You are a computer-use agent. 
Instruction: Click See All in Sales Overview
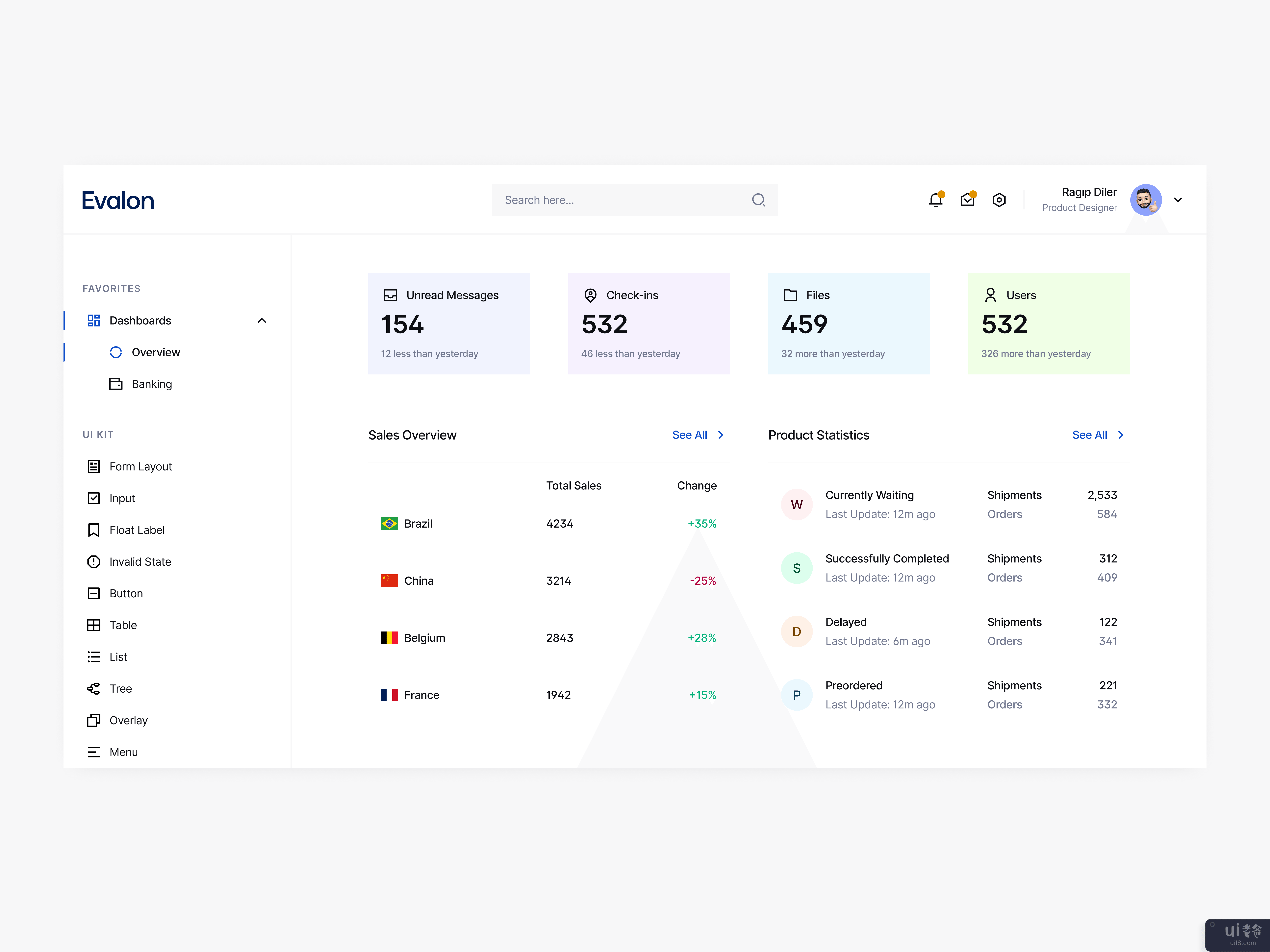click(690, 435)
